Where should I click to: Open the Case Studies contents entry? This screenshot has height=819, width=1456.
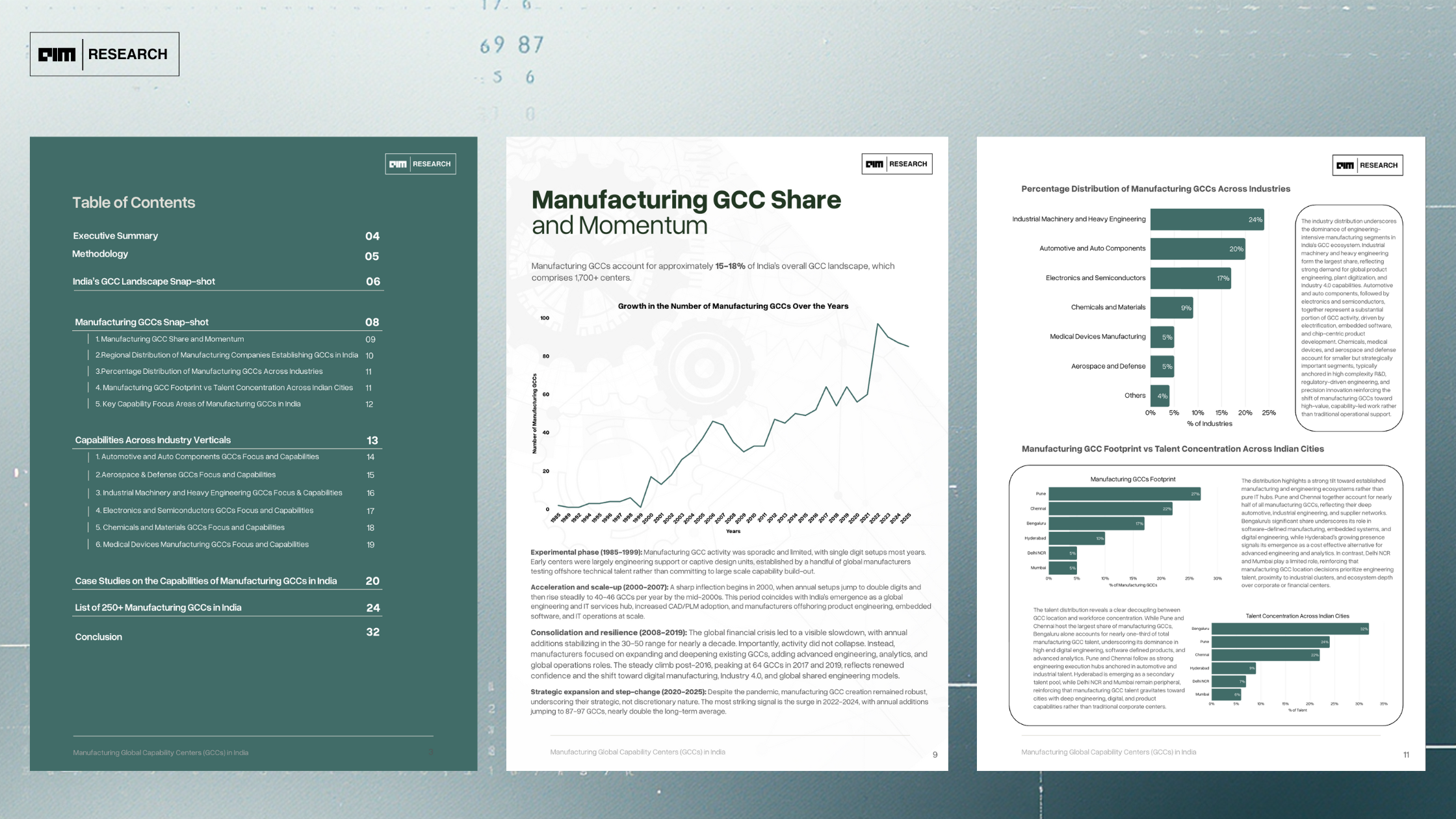click(x=206, y=581)
